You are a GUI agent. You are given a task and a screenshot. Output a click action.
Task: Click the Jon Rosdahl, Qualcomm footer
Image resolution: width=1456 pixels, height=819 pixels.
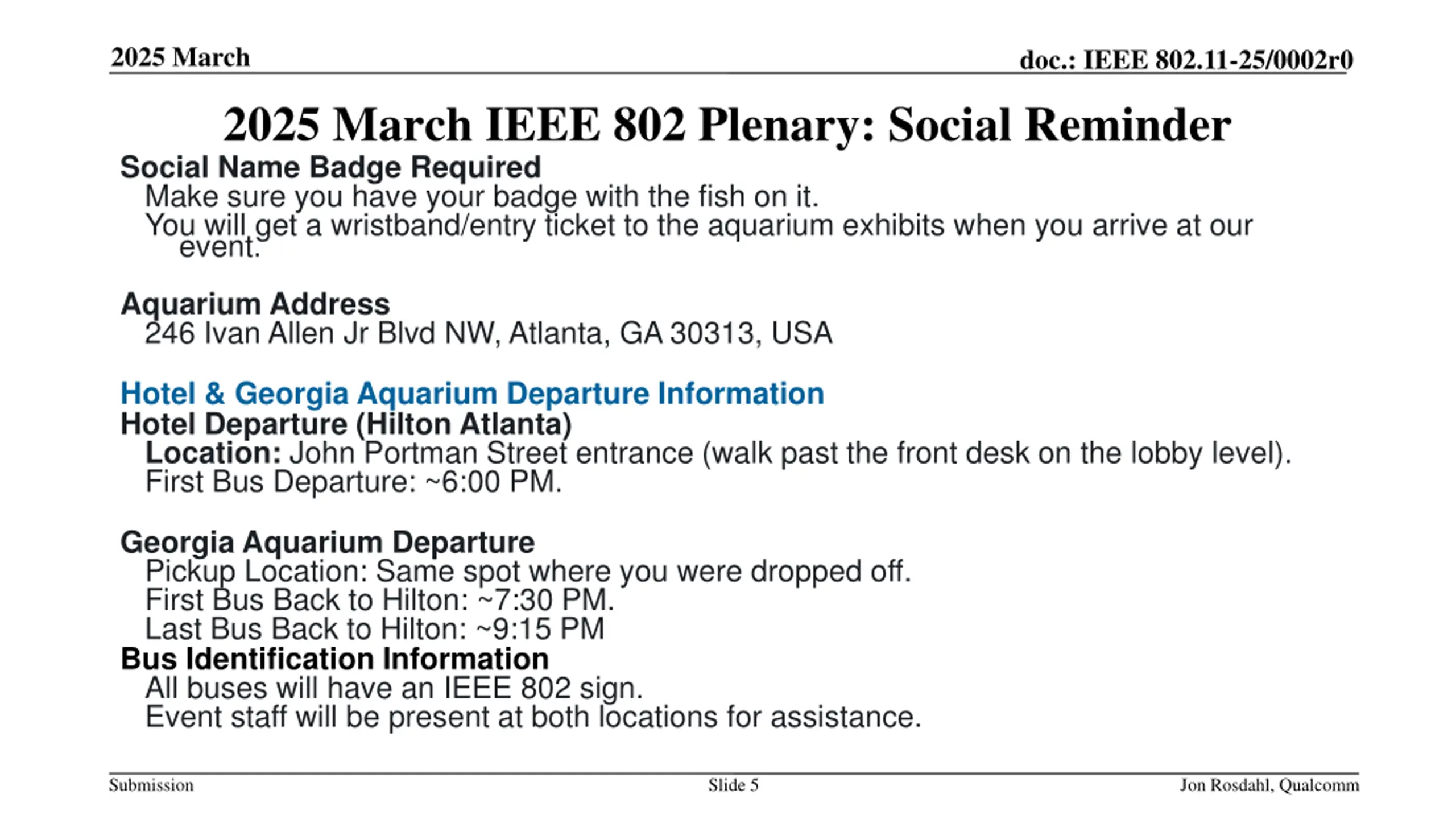pos(1269,785)
